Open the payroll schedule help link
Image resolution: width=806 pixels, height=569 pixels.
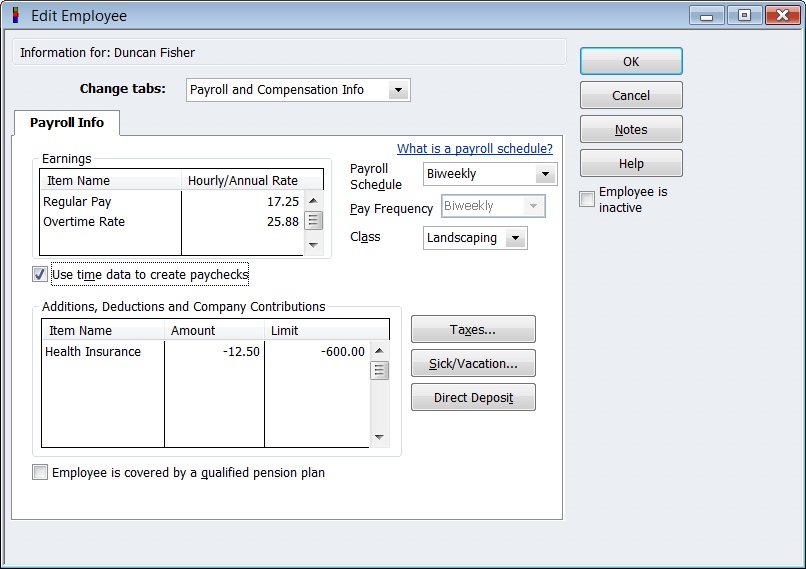[474, 149]
